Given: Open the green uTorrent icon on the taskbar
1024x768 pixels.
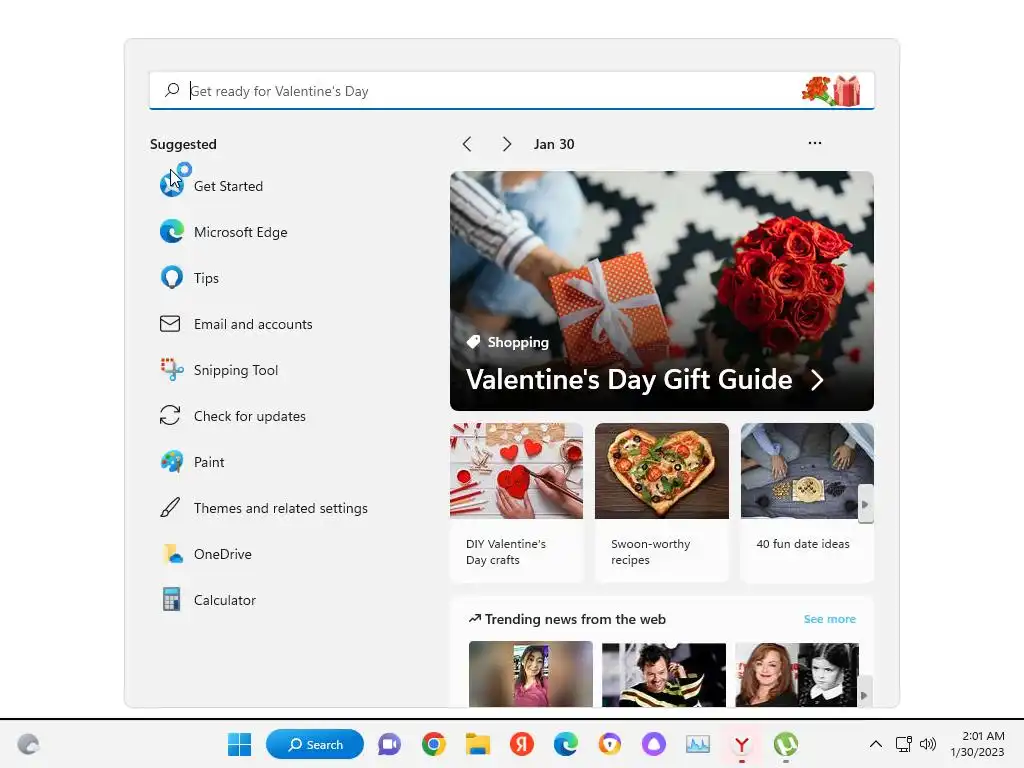Looking at the screenshot, I should (x=786, y=744).
